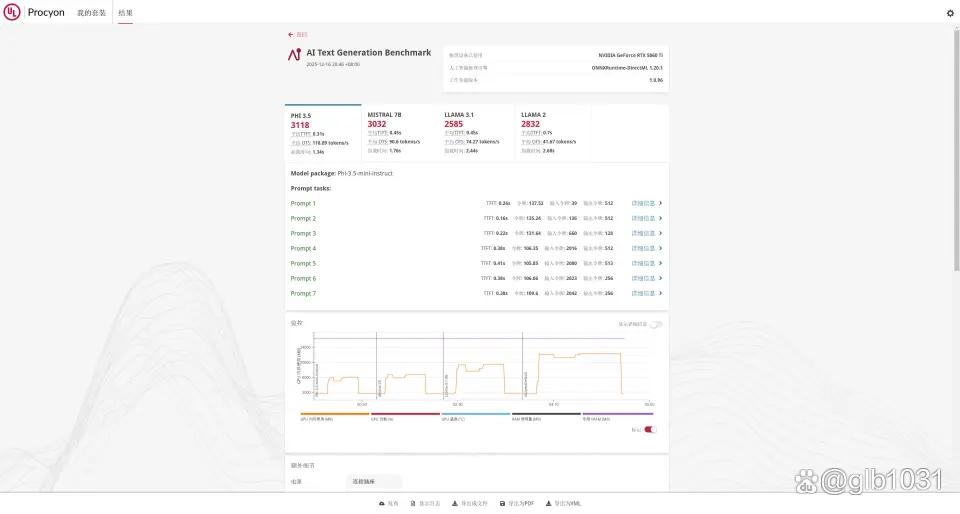
Task: Select the red CPU load legend bar
Action: pyautogui.click(x=405, y=414)
